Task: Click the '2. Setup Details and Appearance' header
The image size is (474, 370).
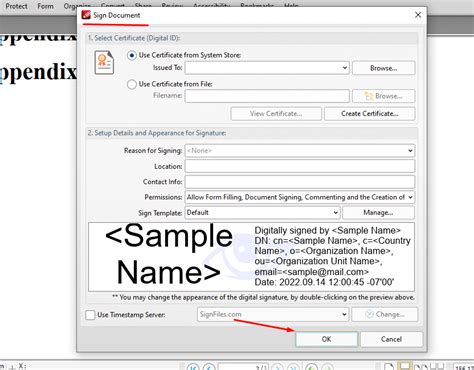Action: point(157,133)
